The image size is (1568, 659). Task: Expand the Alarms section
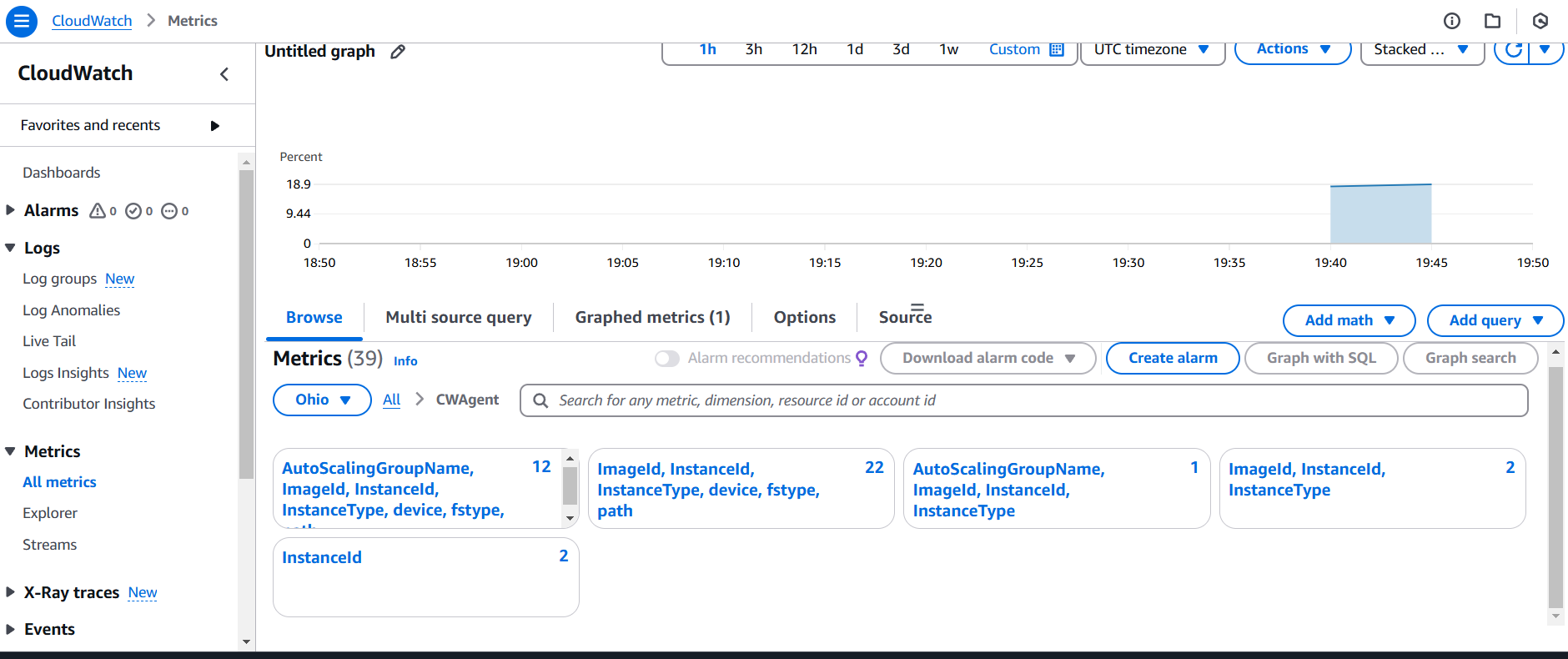[10, 210]
